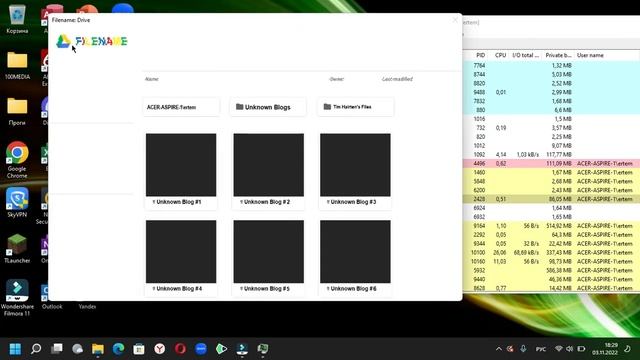
Task: Select the Unknown Blog #4 thumbnail
Action: point(181,251)
